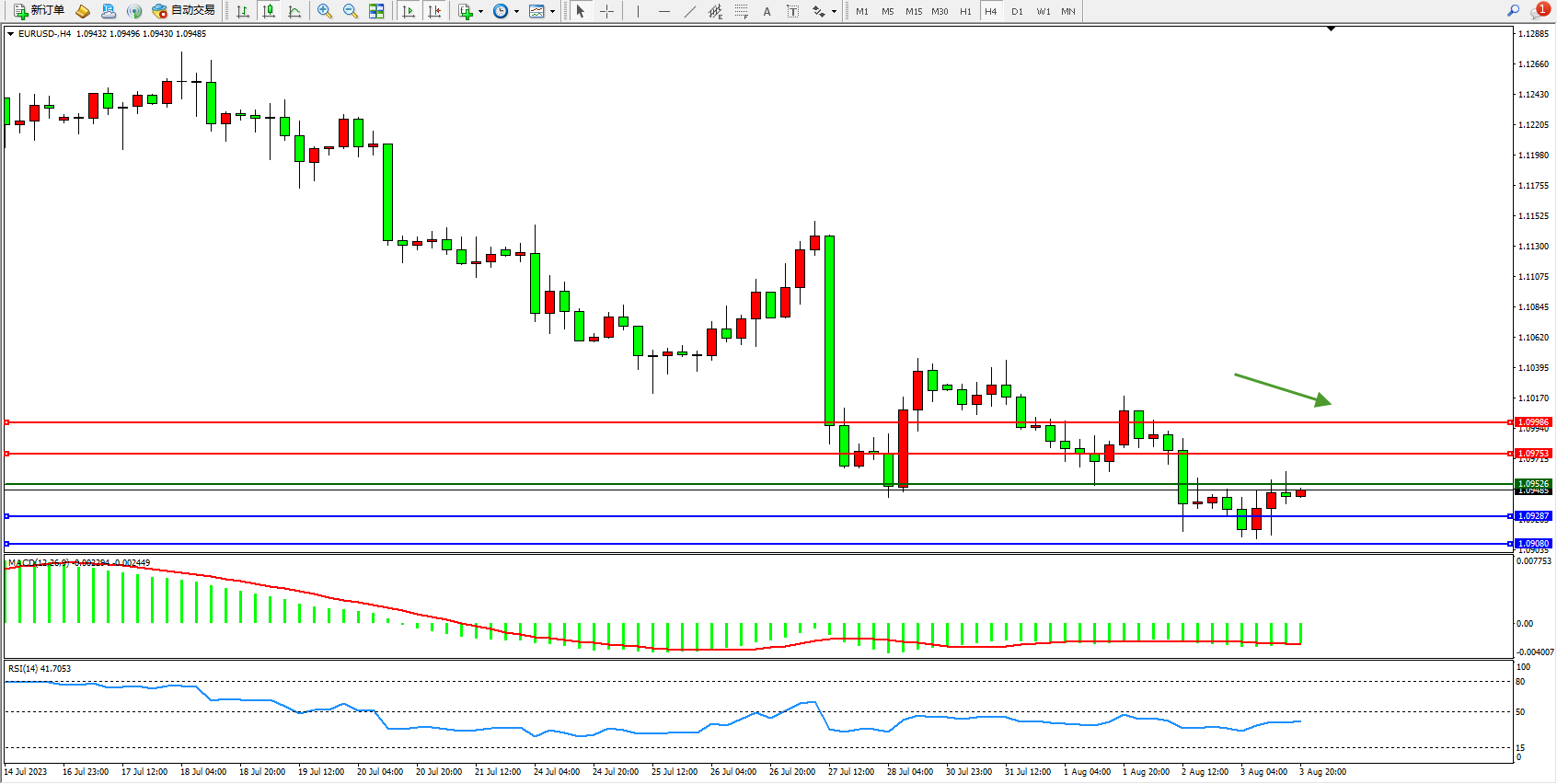The height and width of the screenshot is (784, 1557).
Task: Switch chart to bar chart mode
Action: pyautogui.click(x=243, y=11)
